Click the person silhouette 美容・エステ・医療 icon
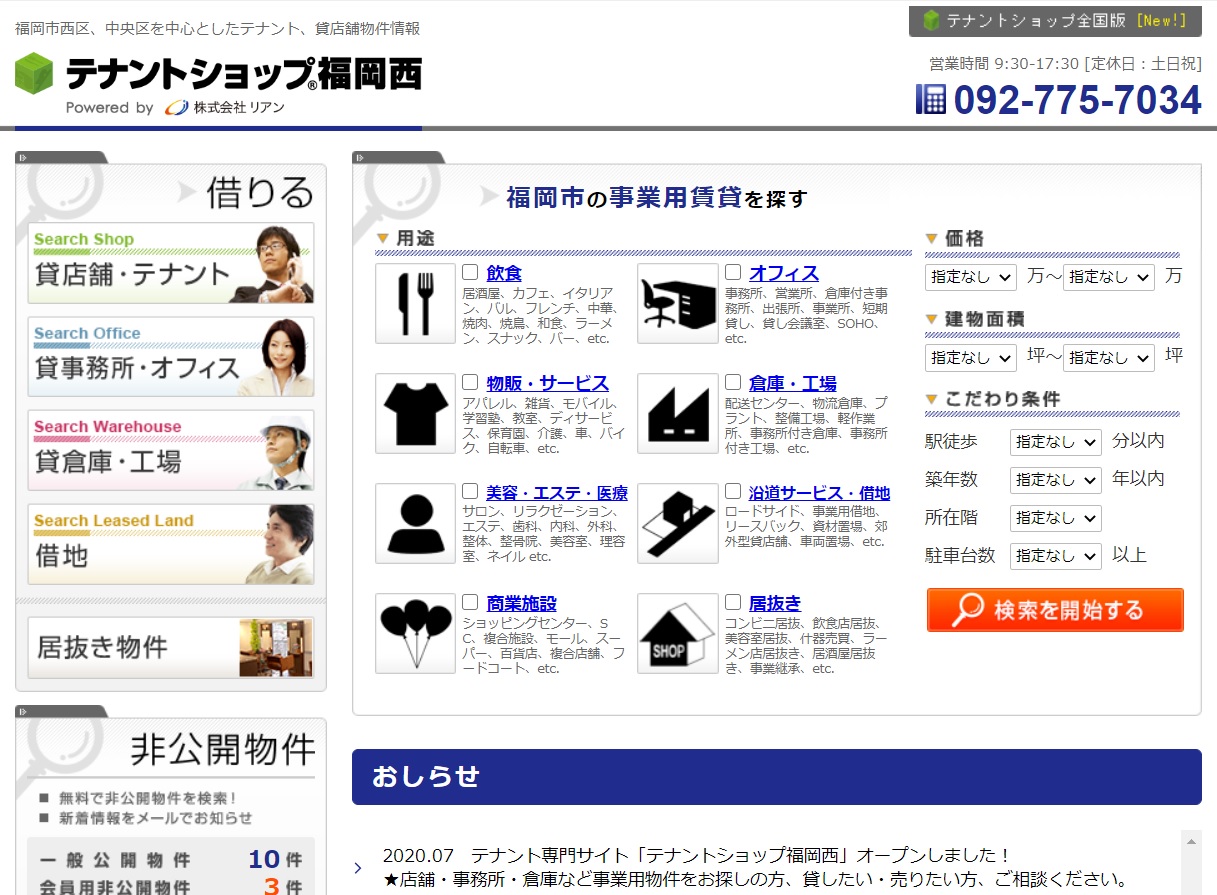1217x895 pixels. [415, 524]
